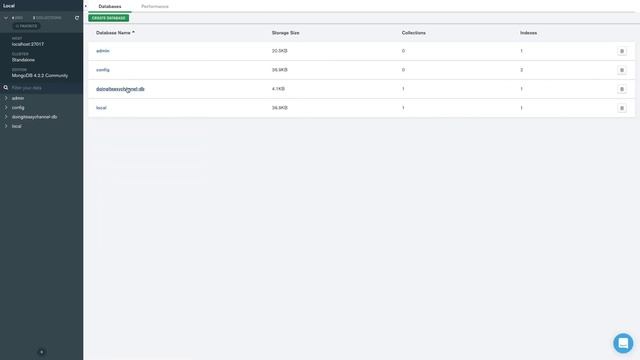The width and height of the screenshot is (640, 360).
Task: Click the Indexes column header
Action: click(529, 33)
